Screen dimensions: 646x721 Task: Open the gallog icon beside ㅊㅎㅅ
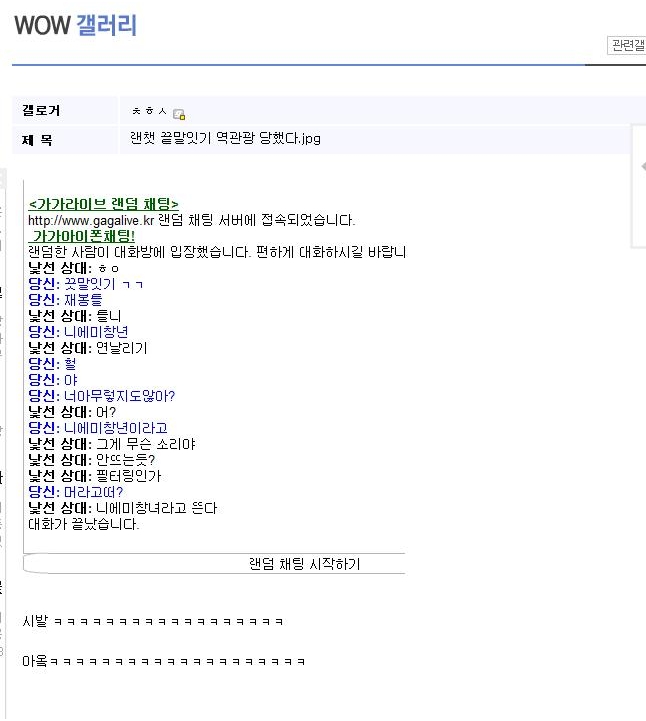pos(179,114)
